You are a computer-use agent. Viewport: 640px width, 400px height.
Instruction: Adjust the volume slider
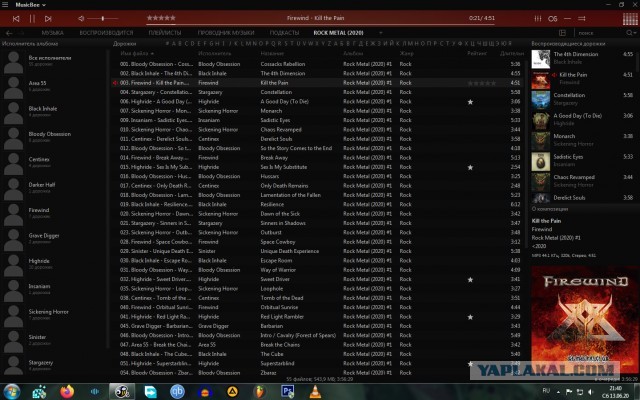(x=102, y=18)
